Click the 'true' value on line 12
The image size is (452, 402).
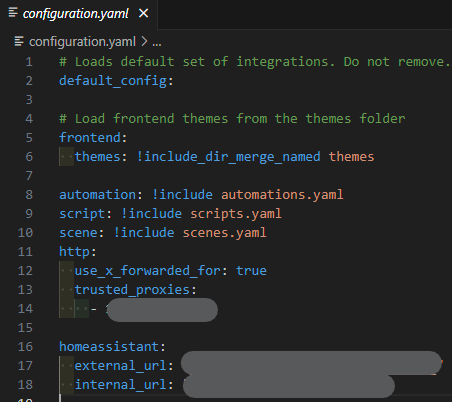pos(251,271)
